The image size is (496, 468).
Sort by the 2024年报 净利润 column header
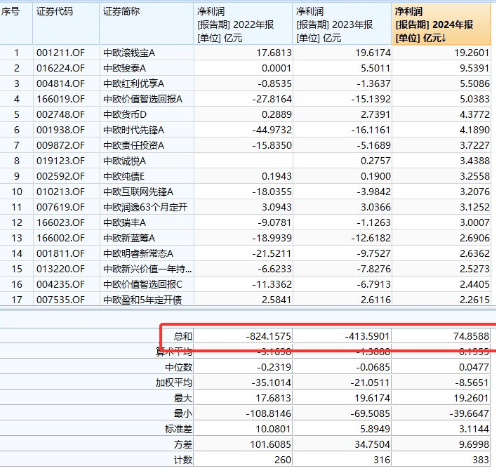(441, 24)
